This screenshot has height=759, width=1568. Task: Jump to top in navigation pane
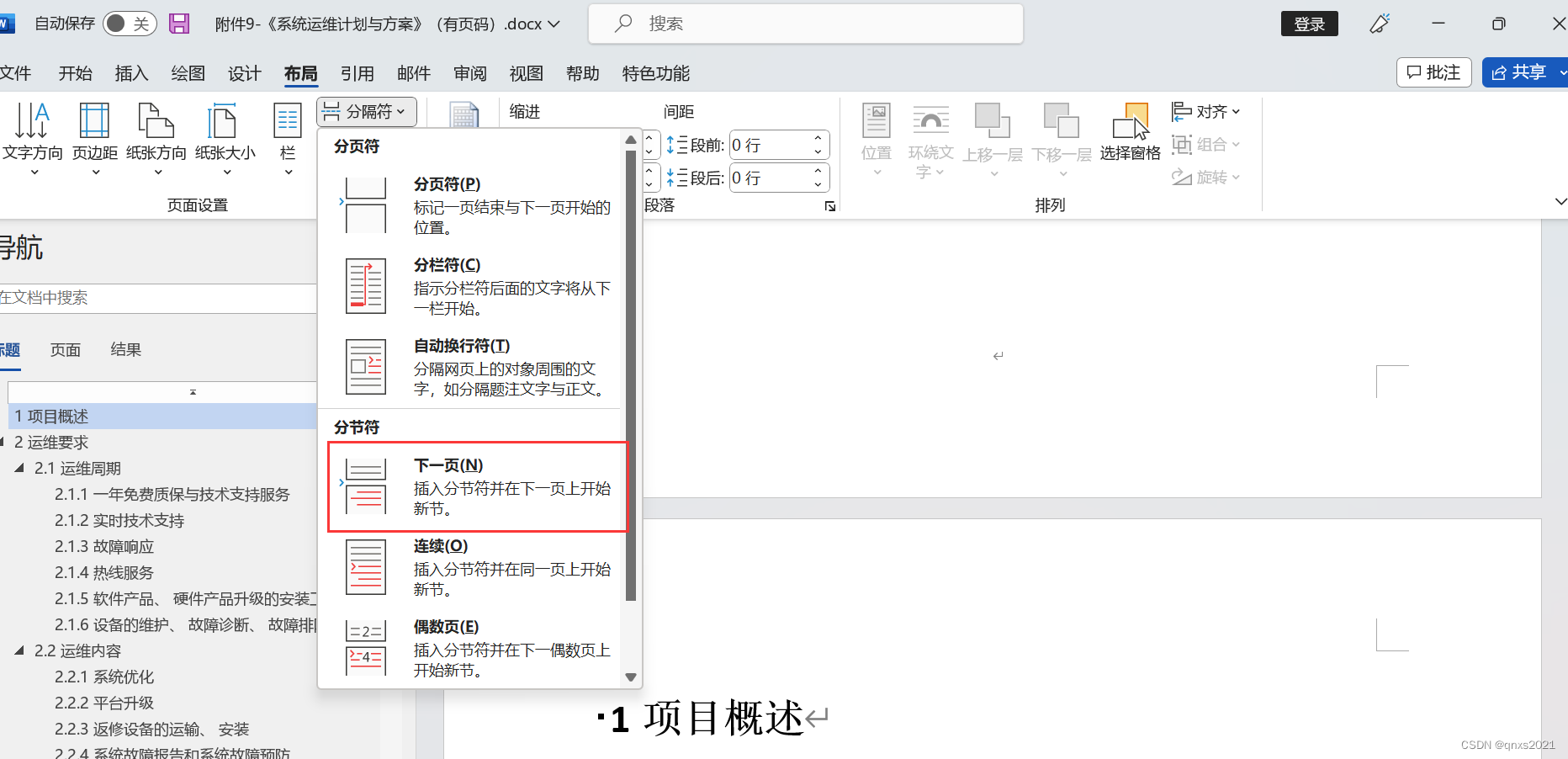(x=193, y=392)
